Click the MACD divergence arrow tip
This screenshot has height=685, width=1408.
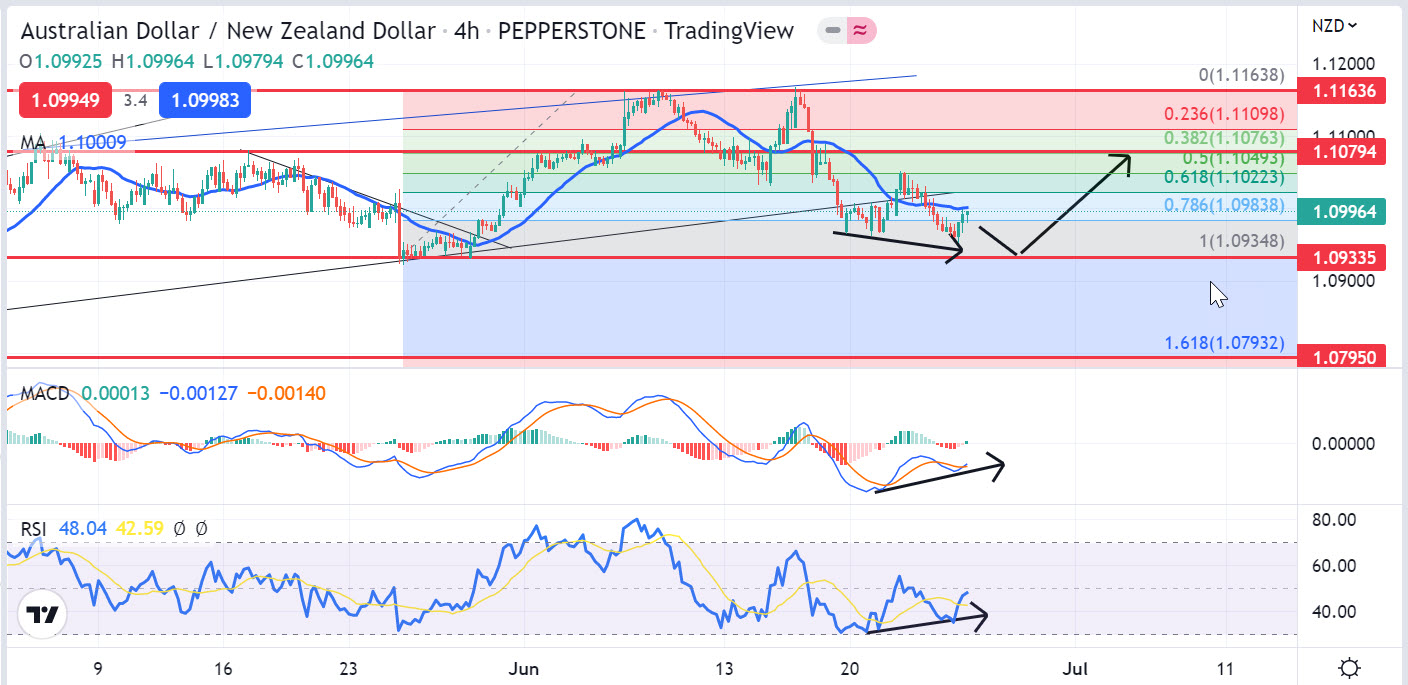tap(1000, 464)
